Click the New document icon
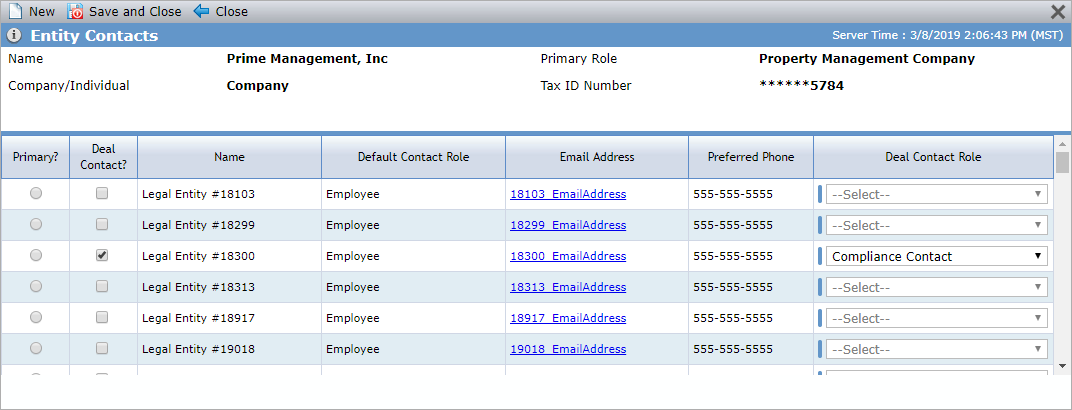This screenshot has height=410, width=1072. coord(15,12)
